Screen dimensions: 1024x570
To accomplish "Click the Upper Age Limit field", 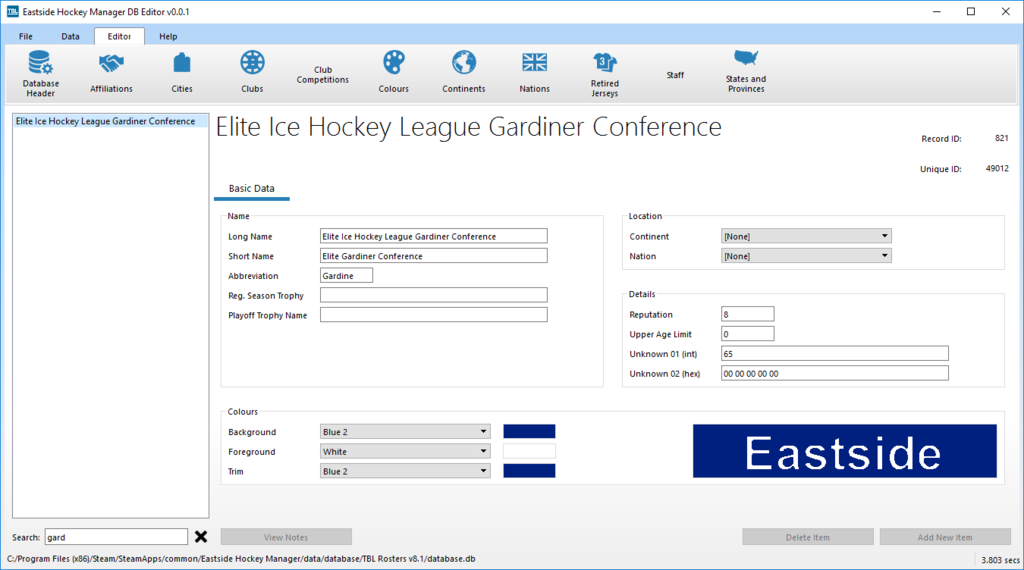I will 748,334.
